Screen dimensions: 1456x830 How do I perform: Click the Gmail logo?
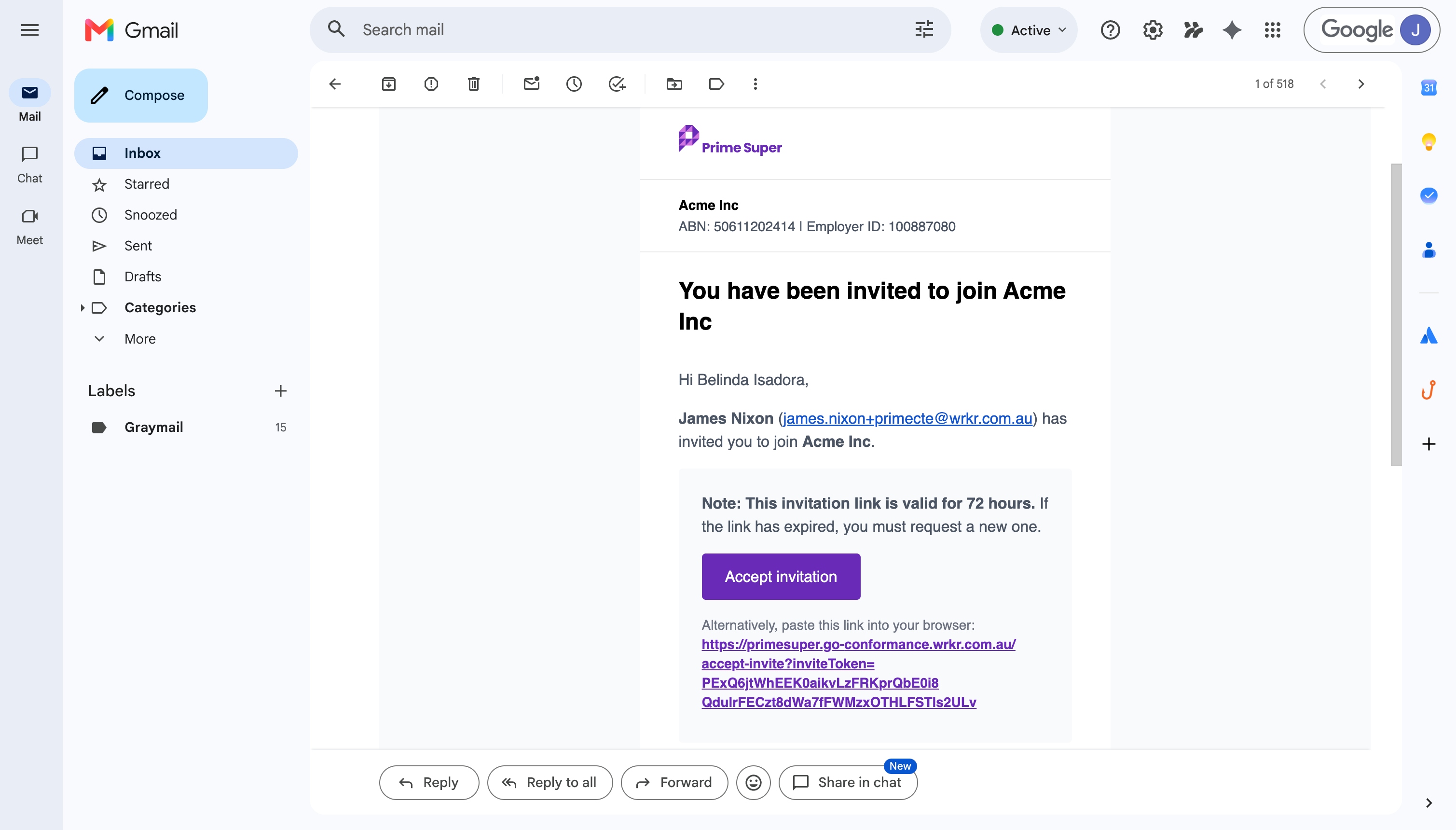click(x=132, y=30)
